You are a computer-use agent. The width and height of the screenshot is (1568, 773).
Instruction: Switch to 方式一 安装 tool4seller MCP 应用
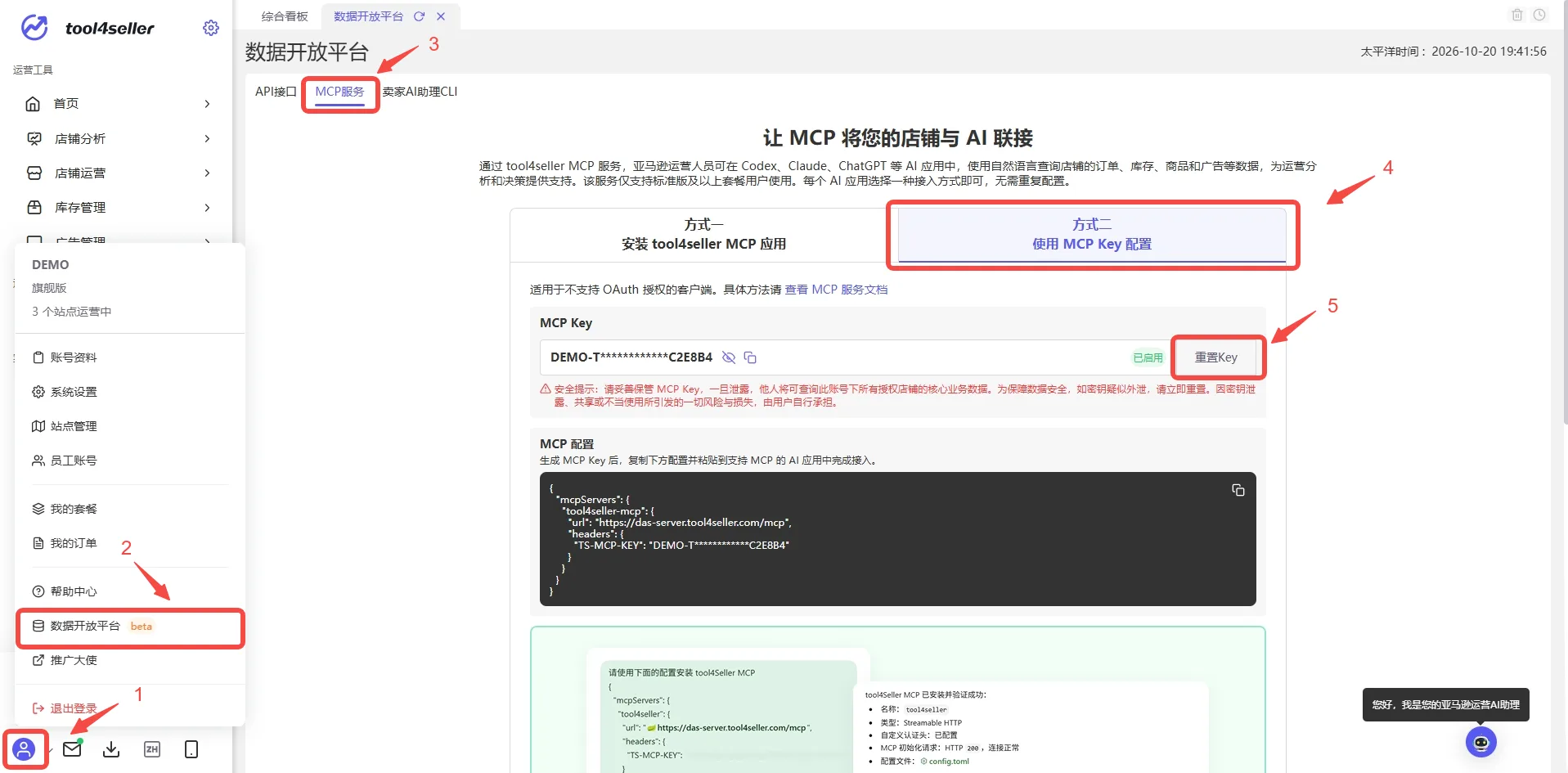pyautogui.click(x=703, y=235)
